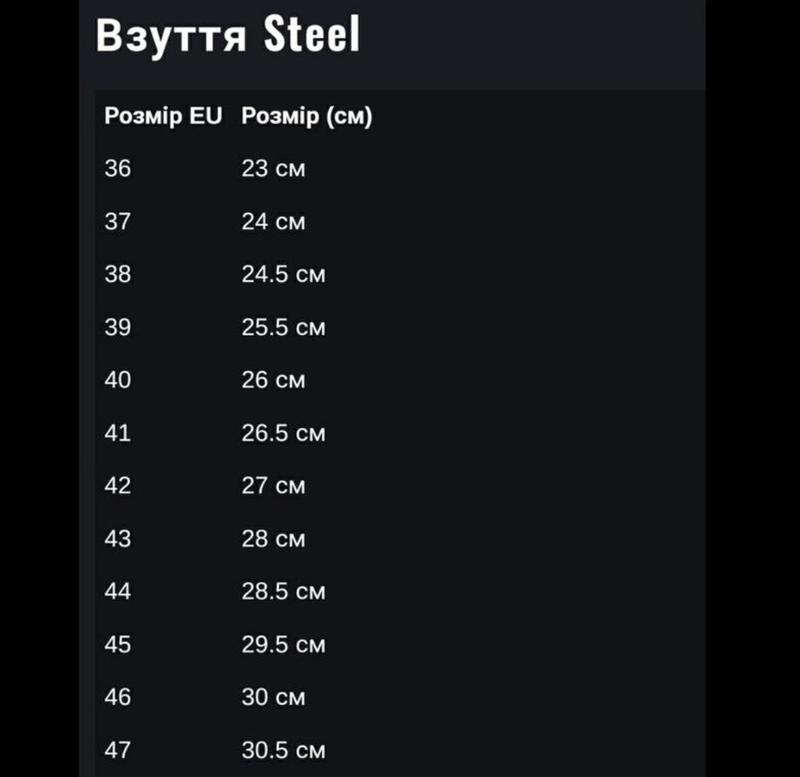Image resolution: width=800 pixels, height=777 pixels.
Task: Select EU size 40 cell
Action: coord(118,380)
